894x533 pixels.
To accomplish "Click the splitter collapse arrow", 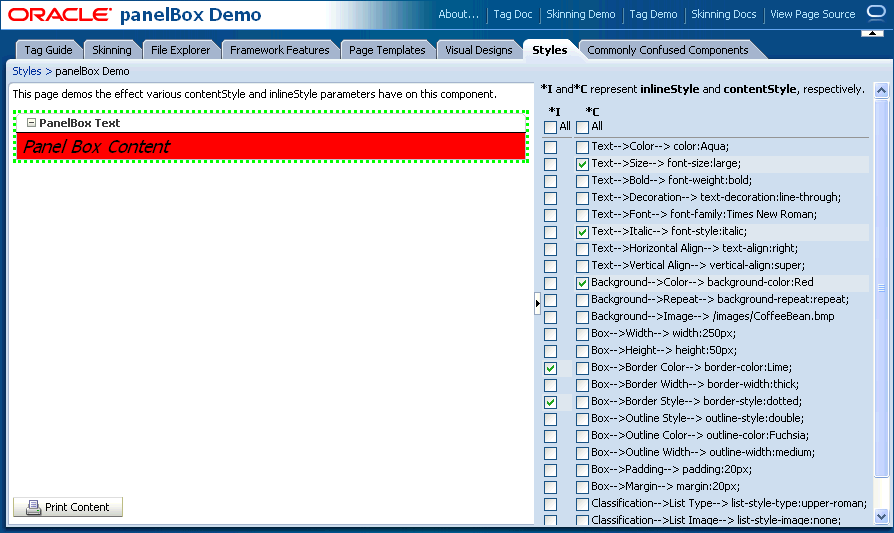I will (x=537, y=303).
